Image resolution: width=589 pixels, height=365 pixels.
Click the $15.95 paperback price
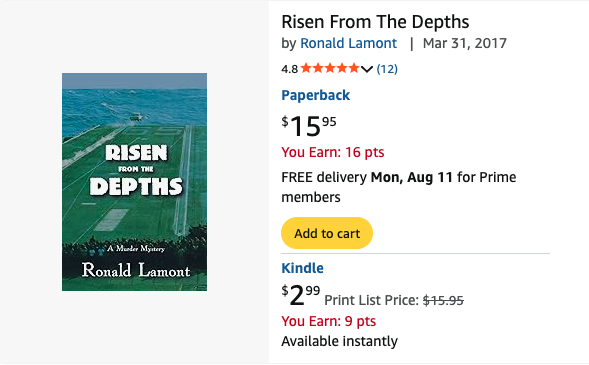309,126
